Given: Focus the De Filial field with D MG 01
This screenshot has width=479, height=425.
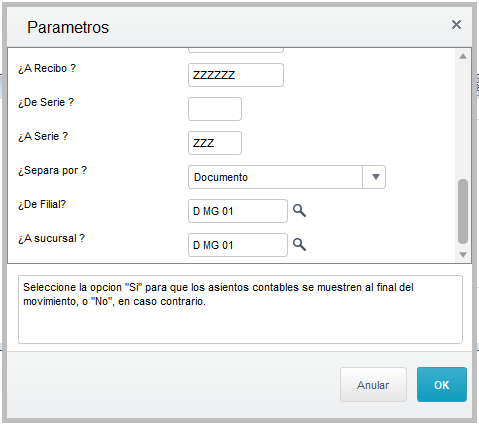Looking at the screenshot, I should pyautogui.click(x=238, y=211).
